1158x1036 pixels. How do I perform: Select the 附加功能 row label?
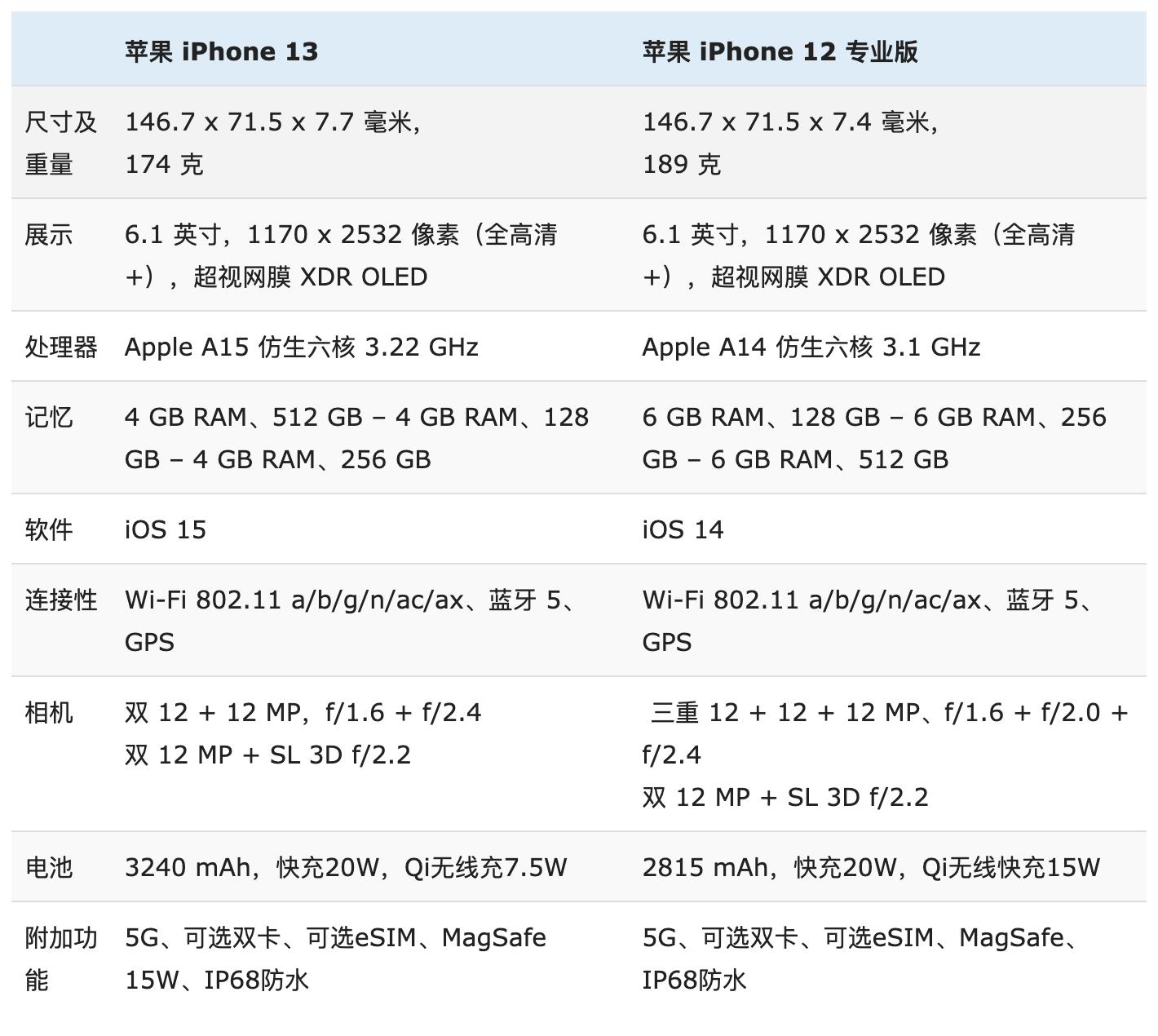pos(61,959)
